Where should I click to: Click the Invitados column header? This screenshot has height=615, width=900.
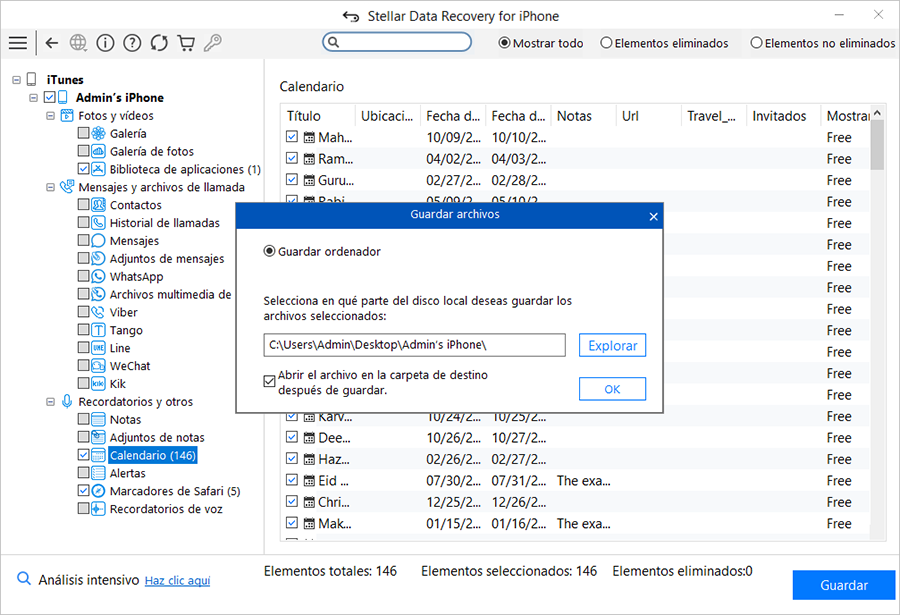click(783, 116)
